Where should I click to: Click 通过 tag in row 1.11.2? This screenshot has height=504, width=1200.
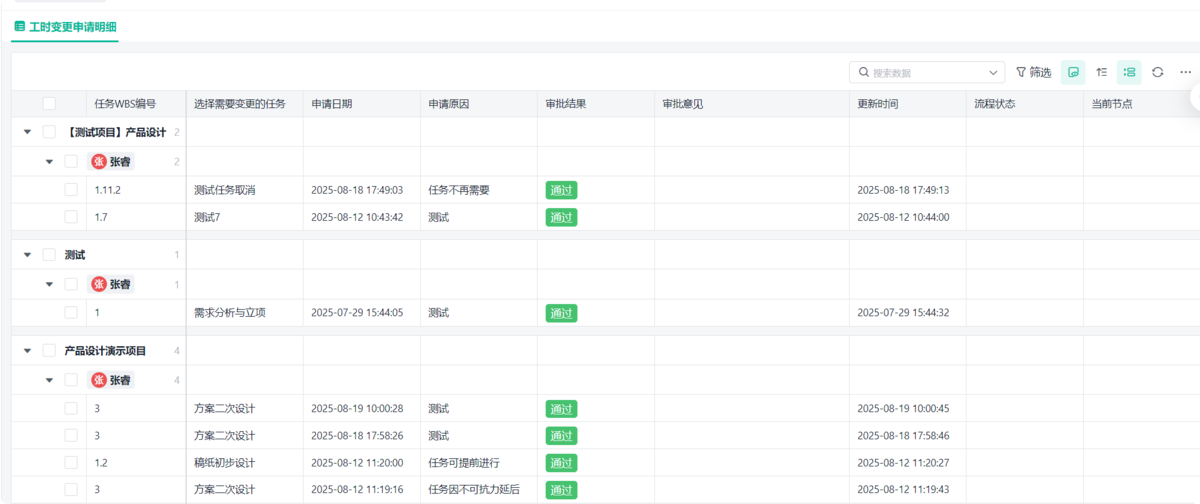tap(561, 190)
